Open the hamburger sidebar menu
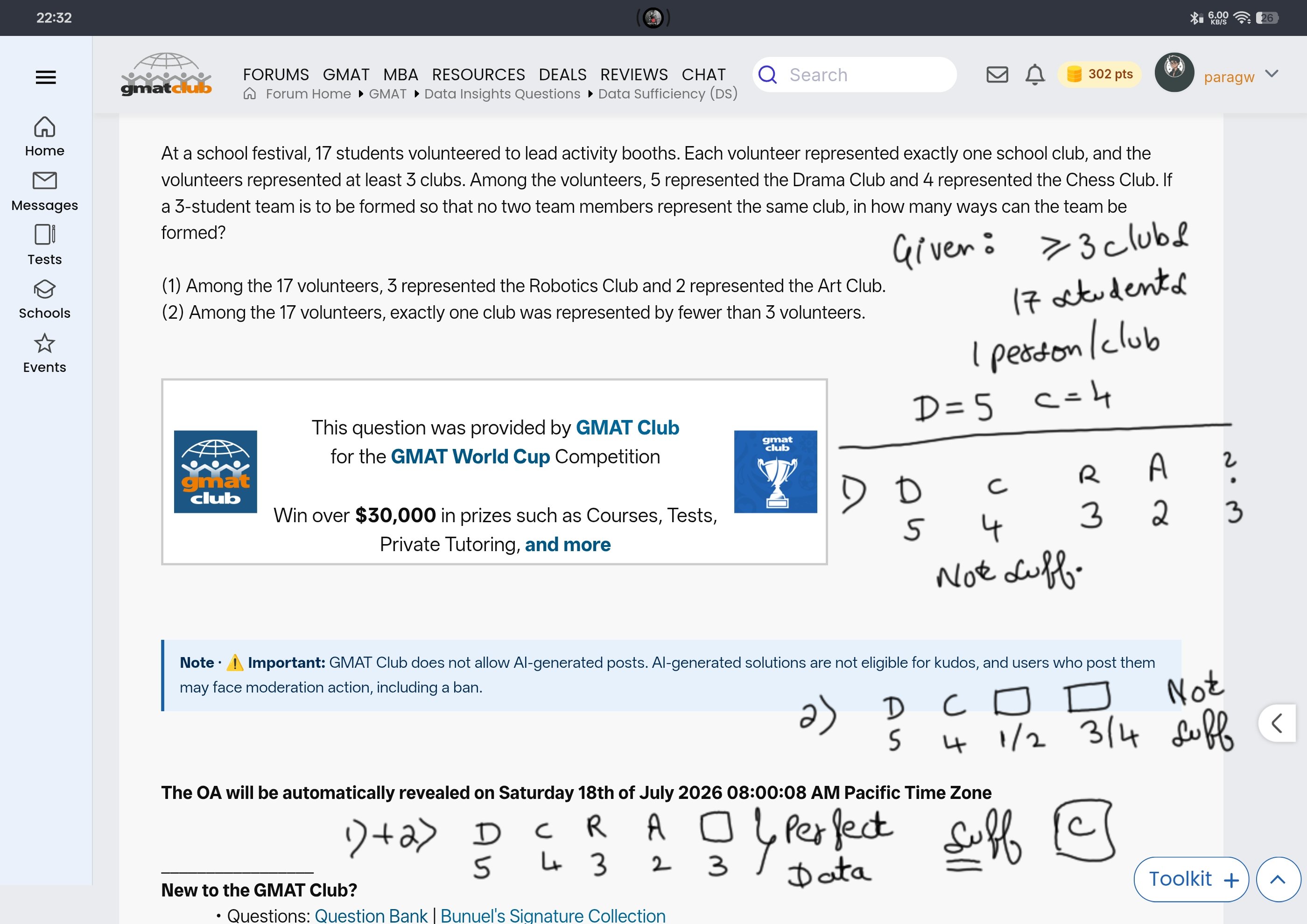1307x924 pixels. tap(46, 77)
